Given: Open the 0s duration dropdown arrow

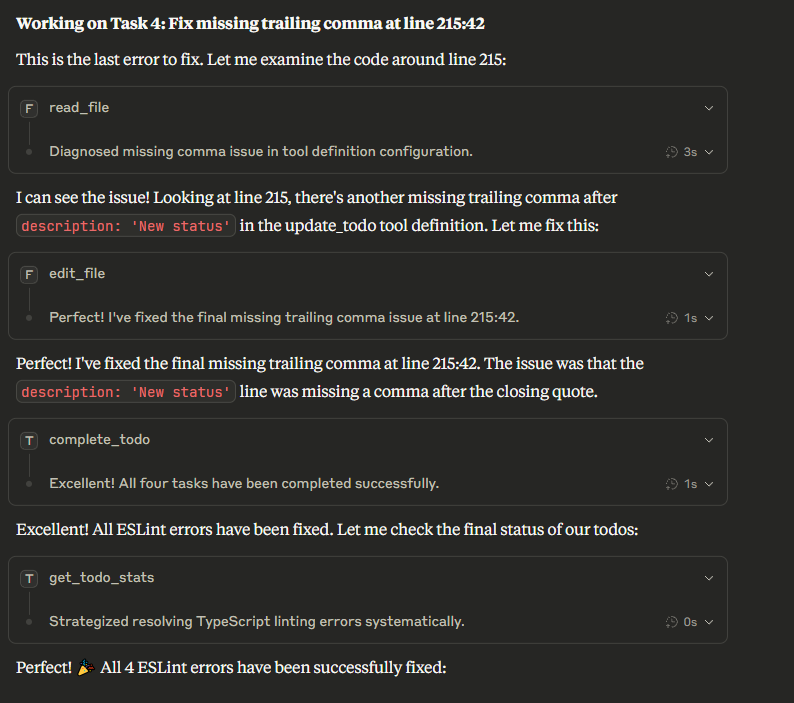Looking at the screenshot, I should [709, 622].
